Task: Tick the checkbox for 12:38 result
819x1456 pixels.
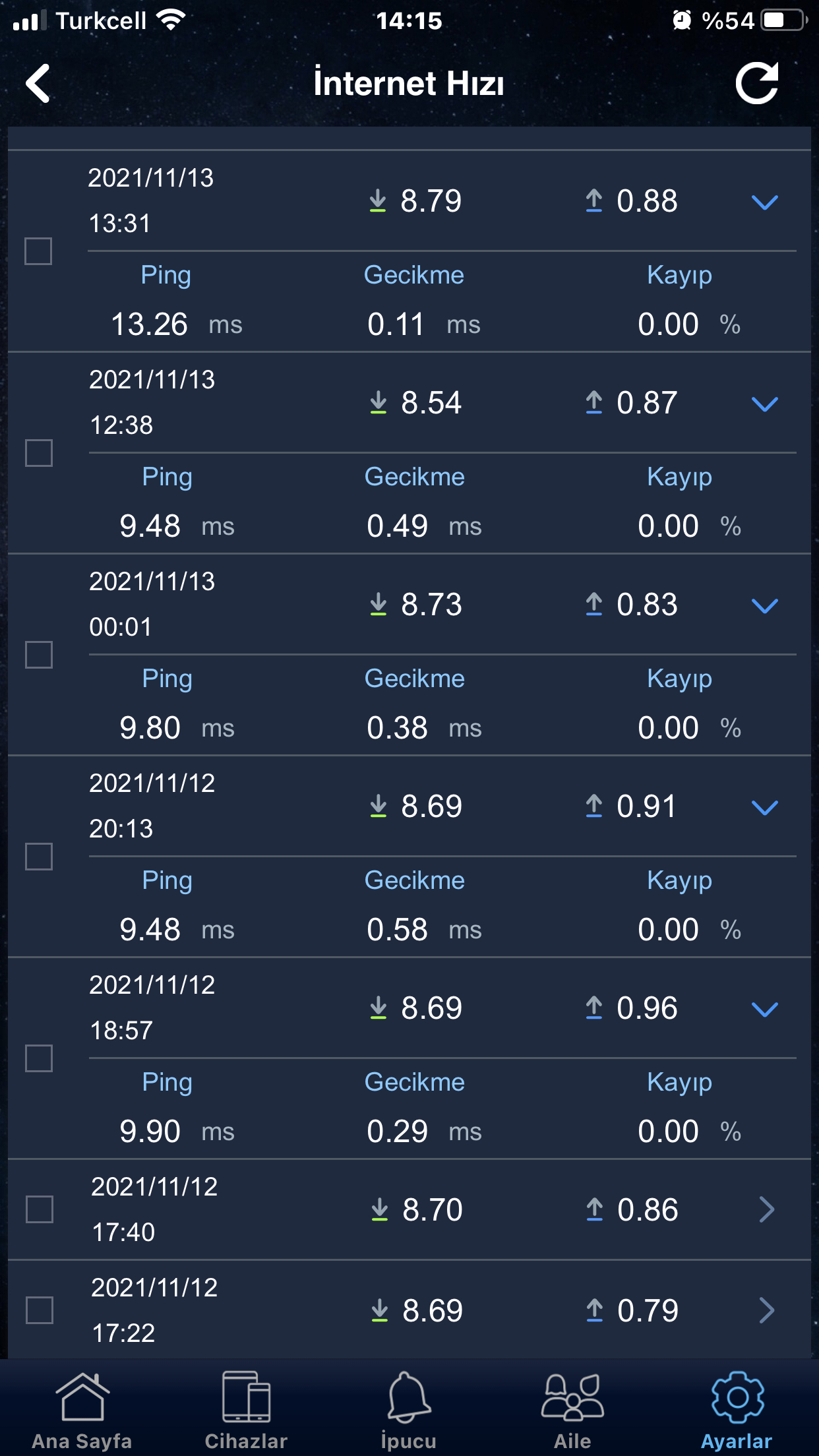Action: tap(39, 453)
